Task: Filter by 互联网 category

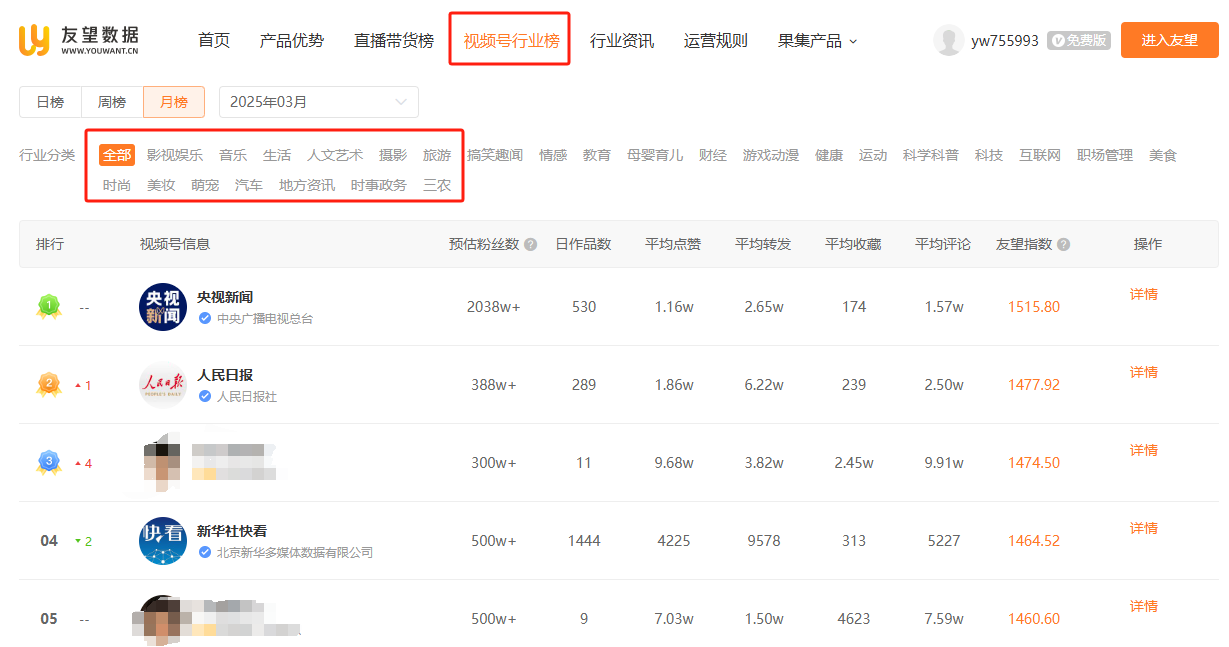Action: [x=1040, y=155]
